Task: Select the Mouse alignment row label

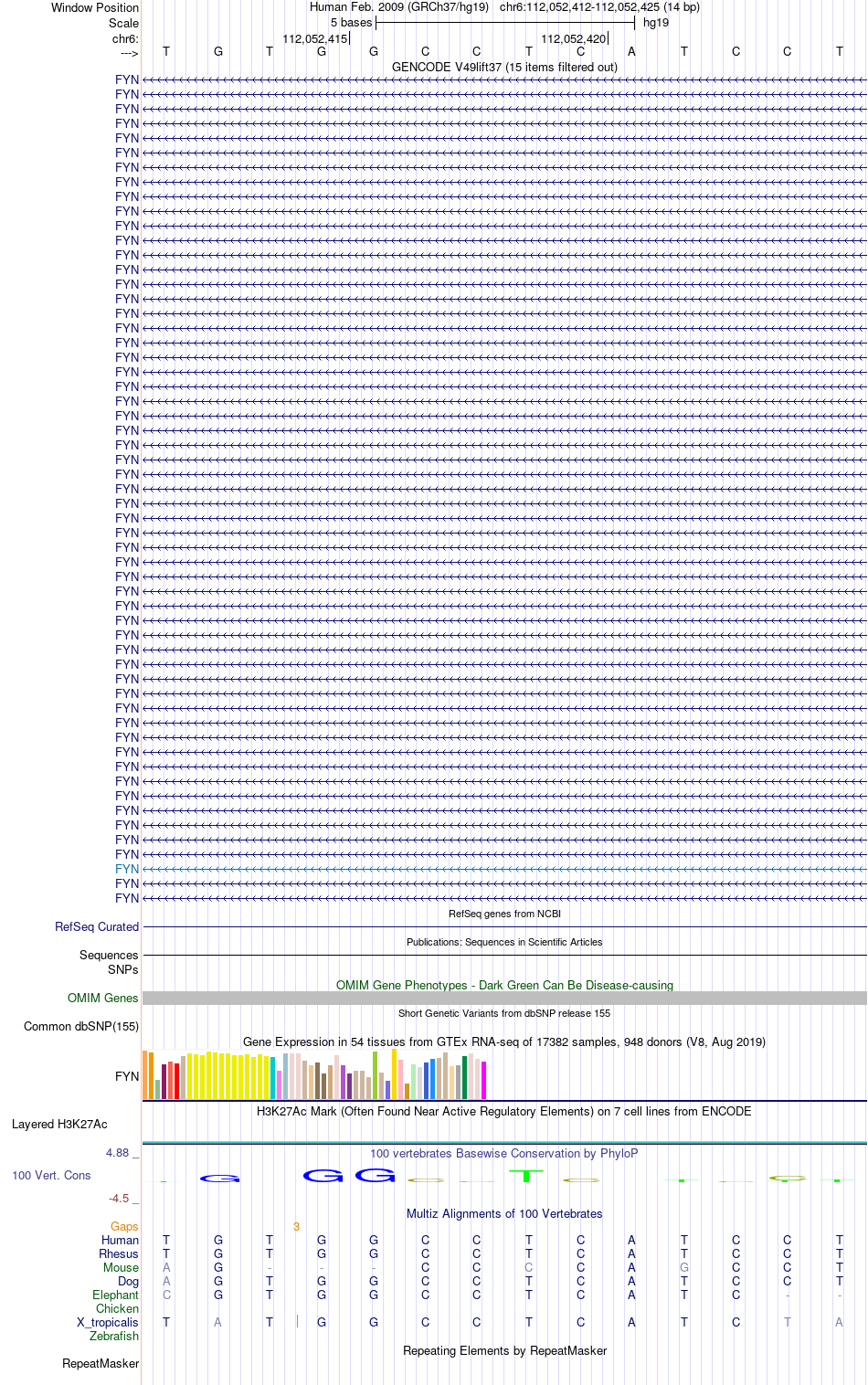Action: [x=122, y=1267]
